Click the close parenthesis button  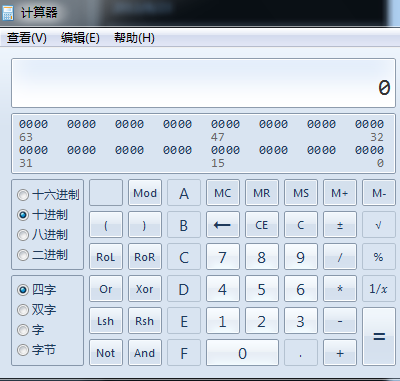click(x=145, y=225)
